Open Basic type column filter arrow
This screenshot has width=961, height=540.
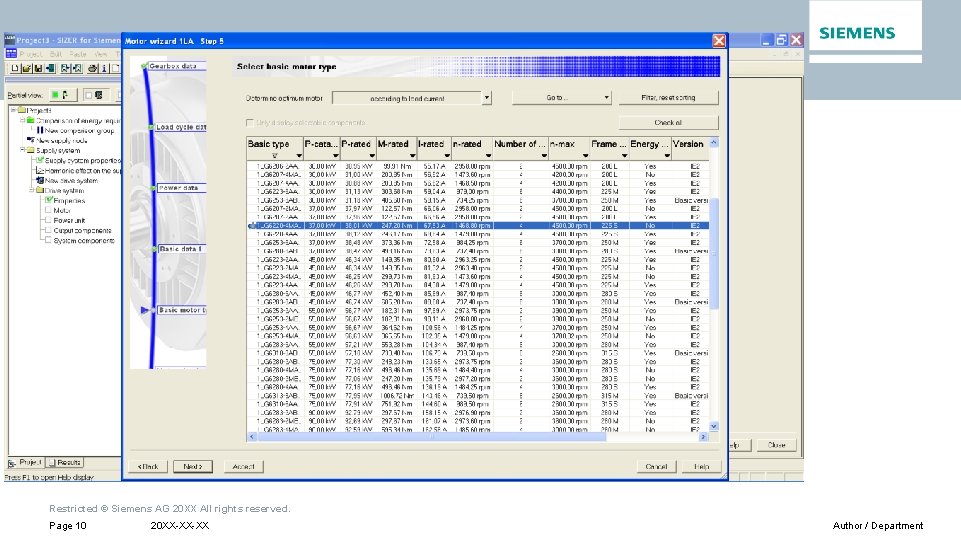point(298,156)
